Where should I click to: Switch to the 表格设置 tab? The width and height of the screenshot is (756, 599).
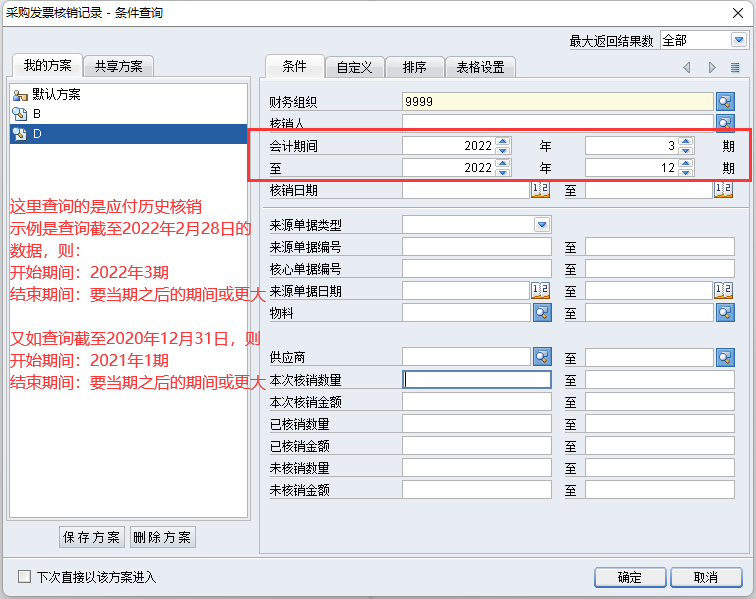coord(480,67)
